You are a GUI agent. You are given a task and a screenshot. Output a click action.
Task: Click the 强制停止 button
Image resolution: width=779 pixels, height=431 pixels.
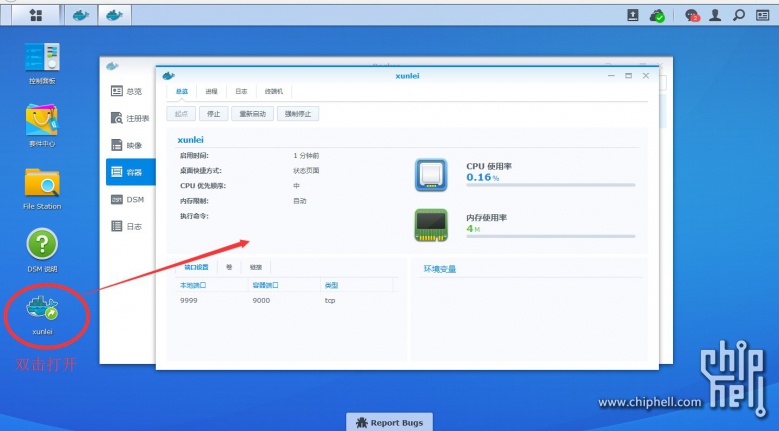(298, 114)
